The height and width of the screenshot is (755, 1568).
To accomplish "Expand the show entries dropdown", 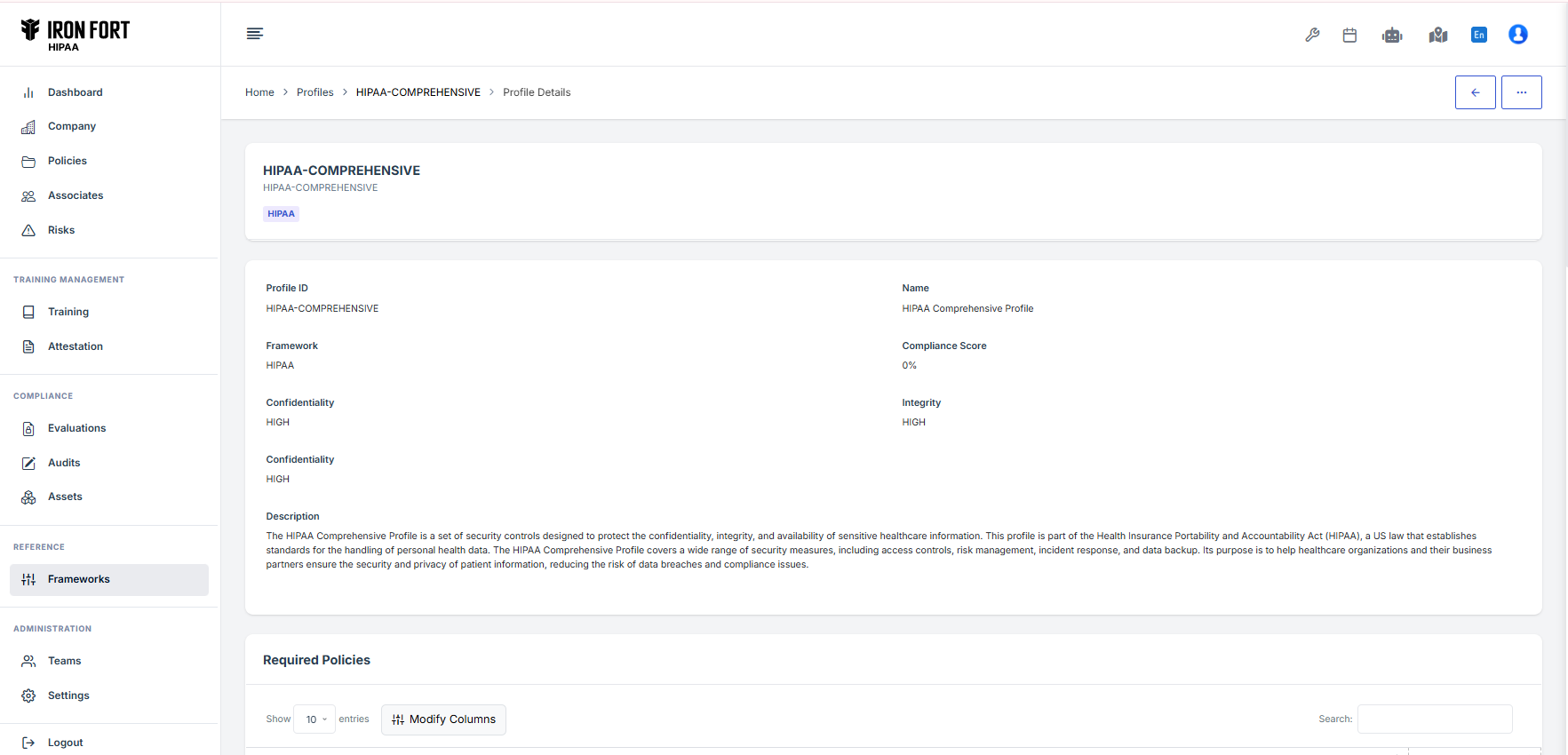I will click(x=315, y=719).
